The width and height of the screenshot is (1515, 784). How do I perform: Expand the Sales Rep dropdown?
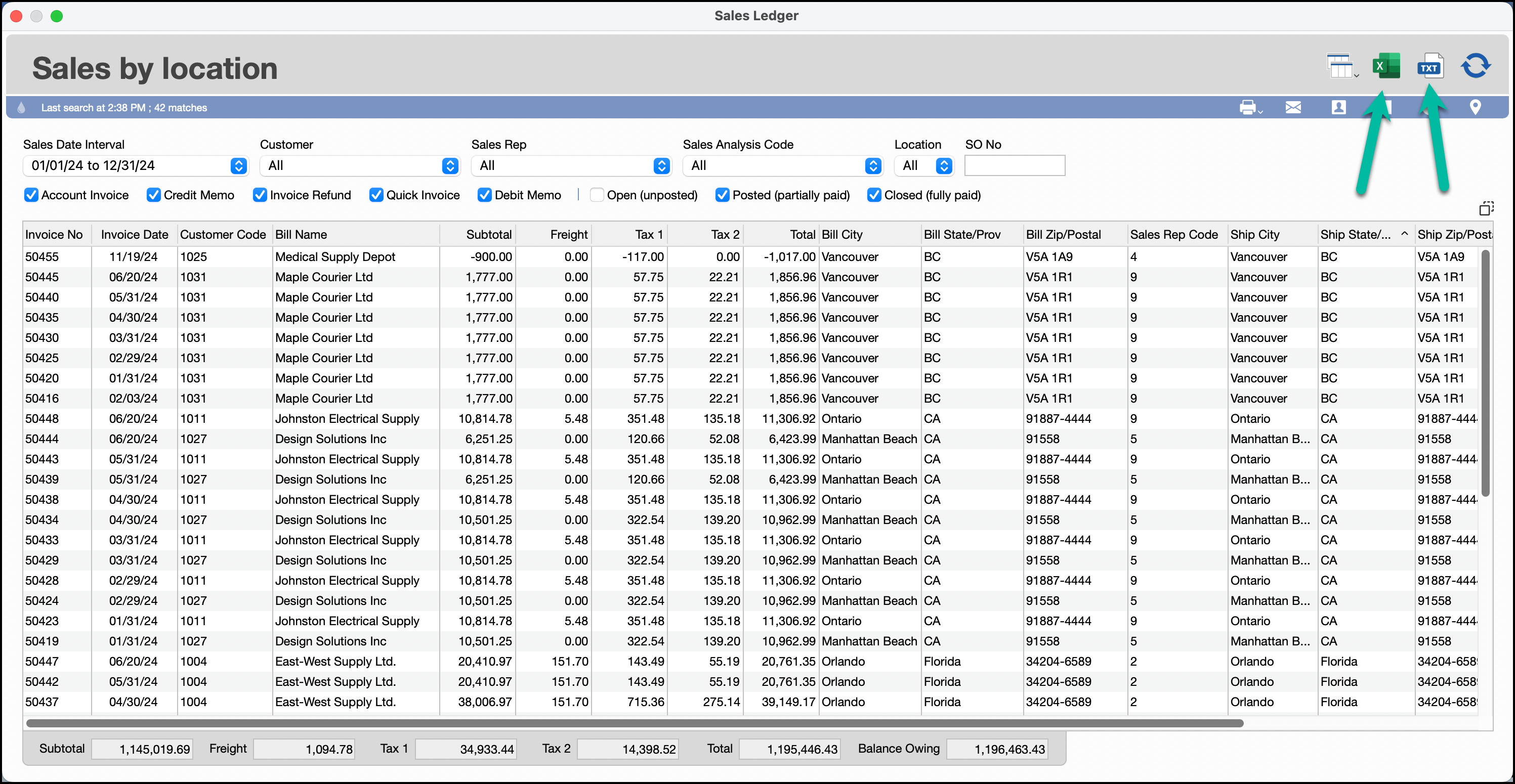pos(661,166)
